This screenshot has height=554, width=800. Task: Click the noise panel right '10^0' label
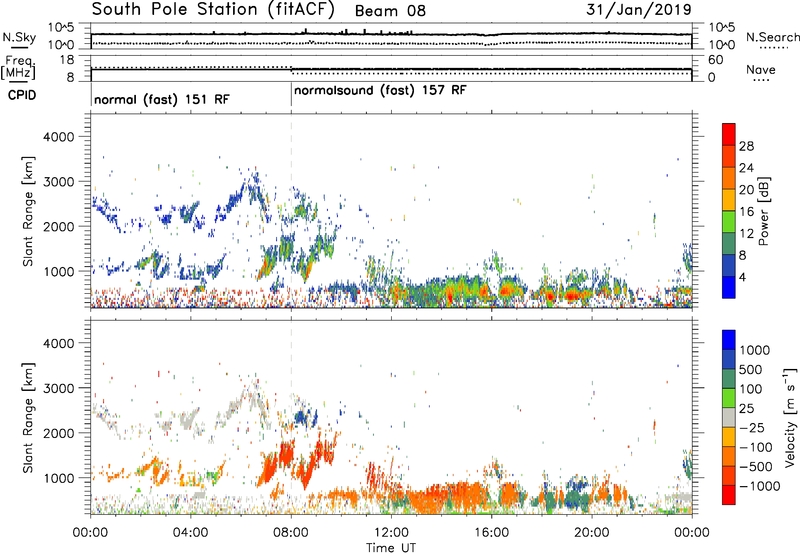721,45
